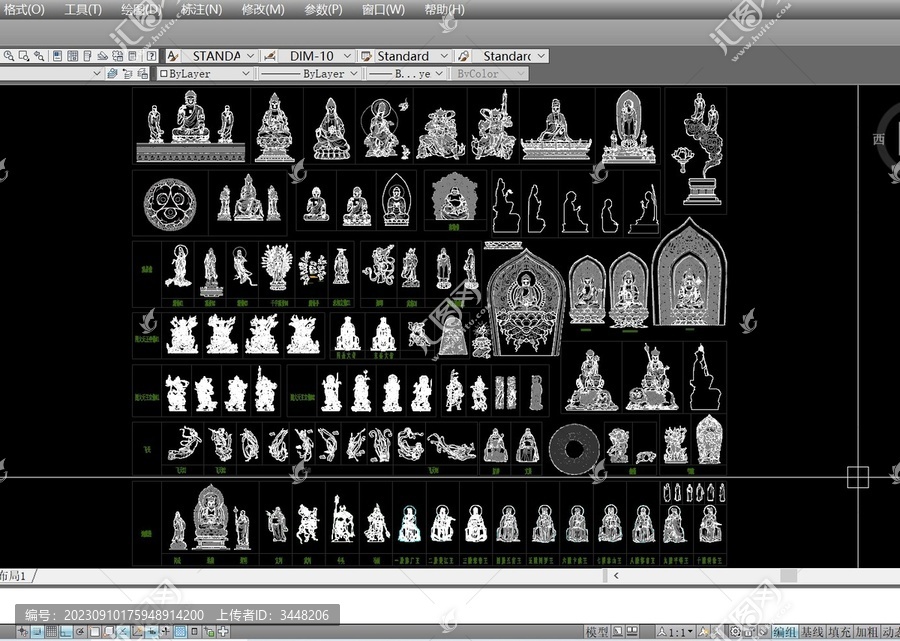Open the 修改(M) menu
The width and height of the screenshot is (900, 641).
point(263,9)
